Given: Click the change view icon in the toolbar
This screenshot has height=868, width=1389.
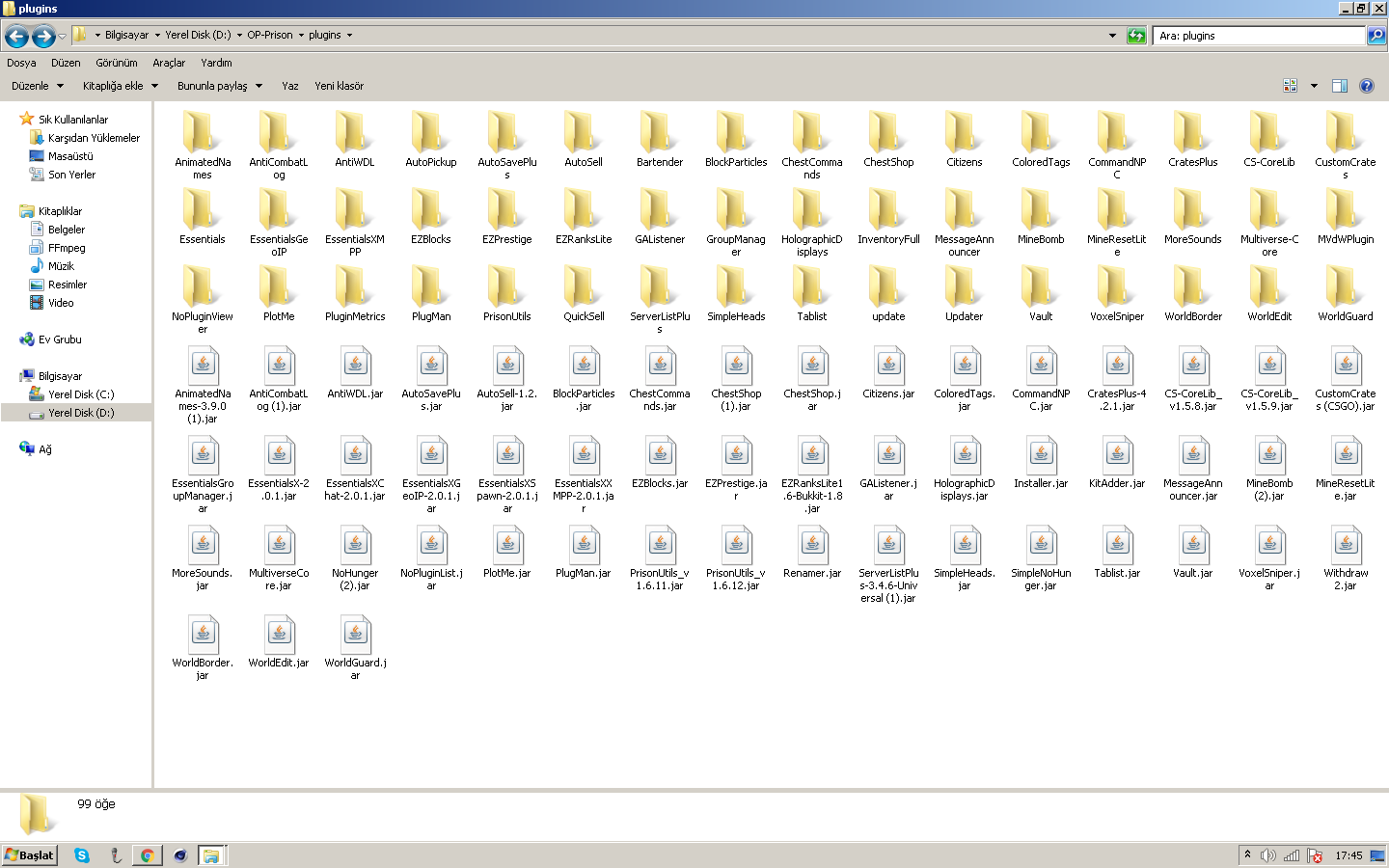Looking at the screenshot, I should [x=1290, y=86].
